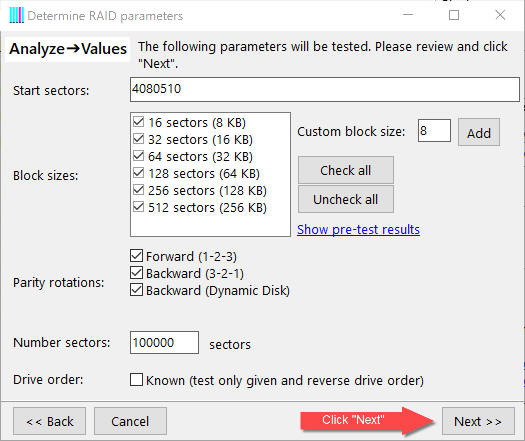This screenshot has width=525, height=441.
Task: Toggle 32 sectors (16 KB) checkbox
Action: (x=138, y=139)
